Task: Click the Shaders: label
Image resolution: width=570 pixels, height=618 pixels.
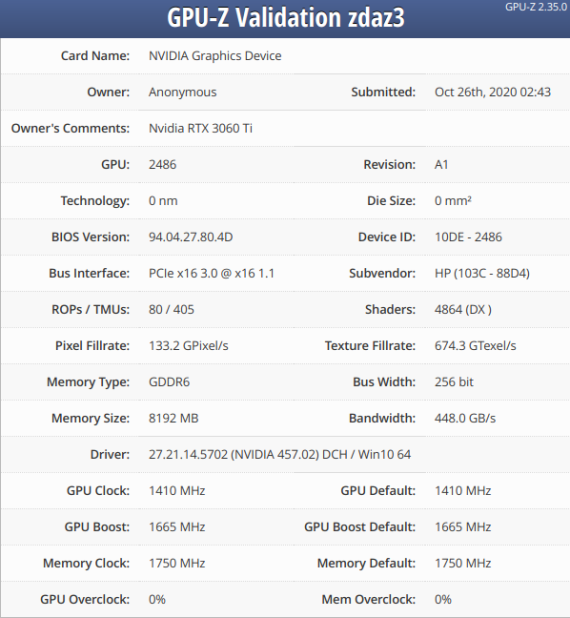Action: click(x=390, y=310)
